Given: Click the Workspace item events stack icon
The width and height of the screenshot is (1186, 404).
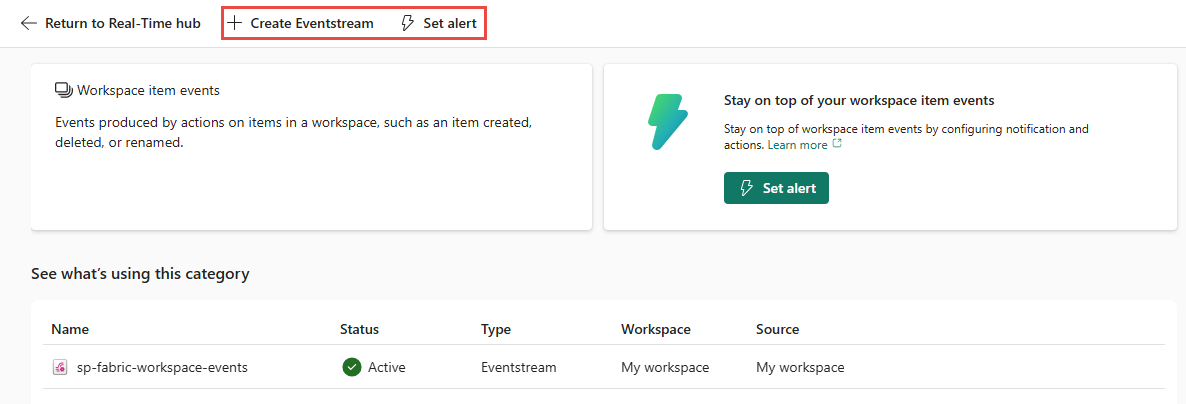Looking at the screenshot, I should point(63,91).
